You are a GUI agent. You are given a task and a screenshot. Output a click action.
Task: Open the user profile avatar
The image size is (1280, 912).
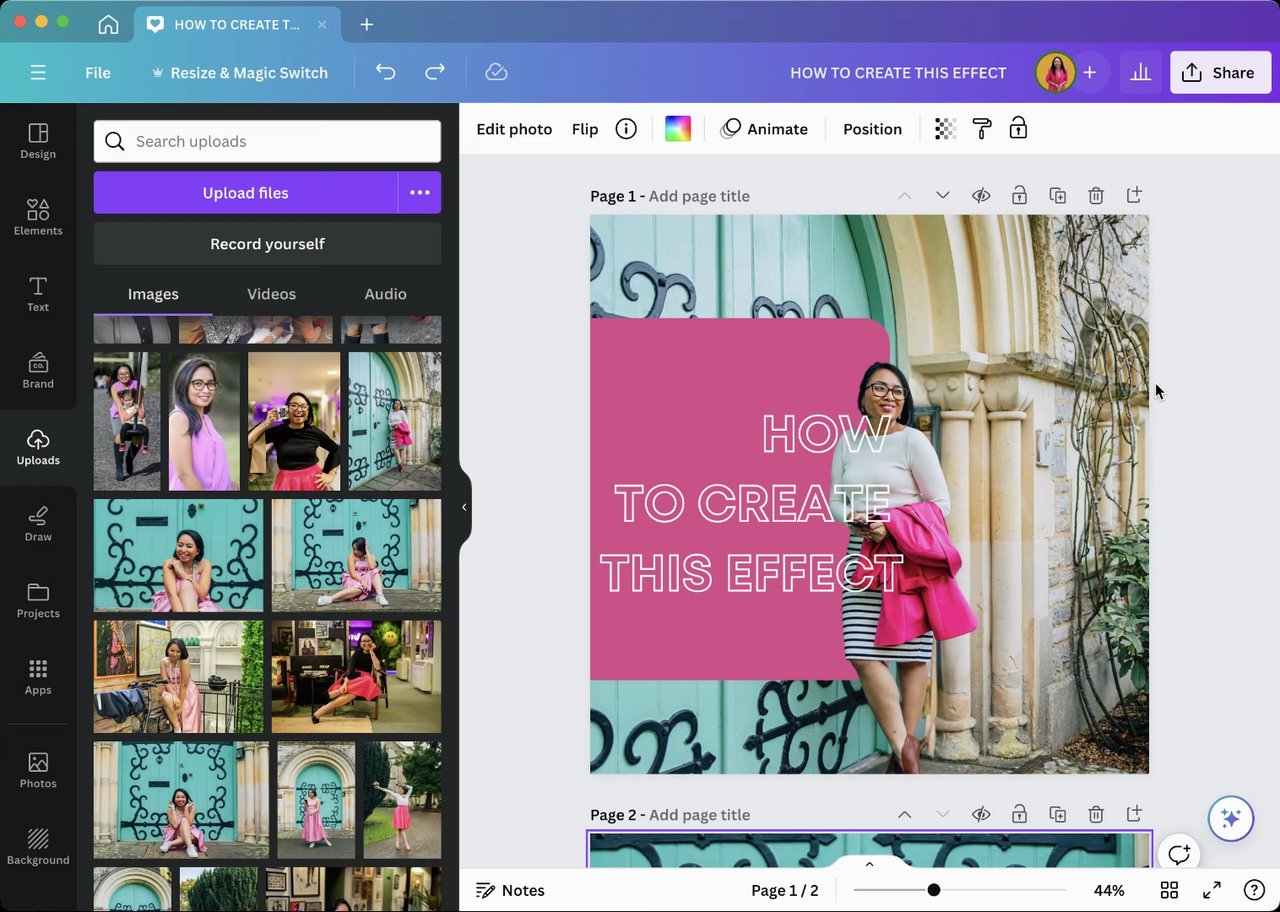point(1055,73)
